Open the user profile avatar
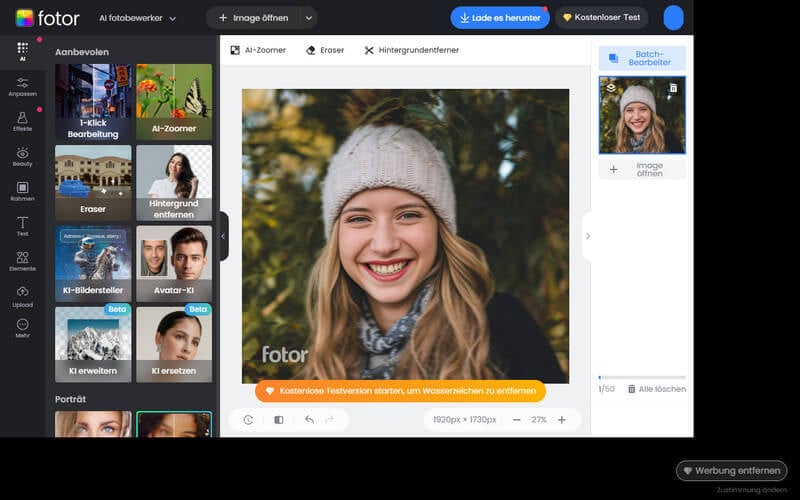The width and height of the screenshot is (800, 500). pyautogui.click(x=673, y=18)
